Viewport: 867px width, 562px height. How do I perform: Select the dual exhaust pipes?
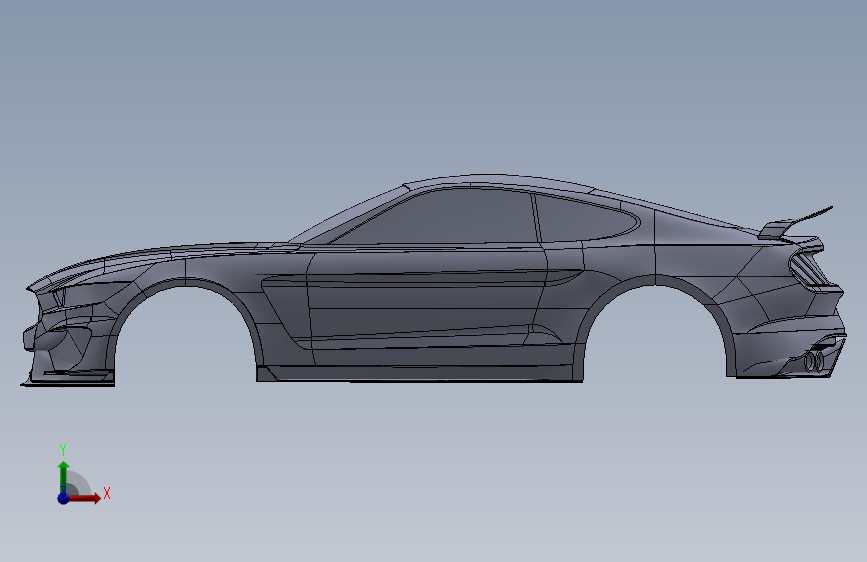814,361
